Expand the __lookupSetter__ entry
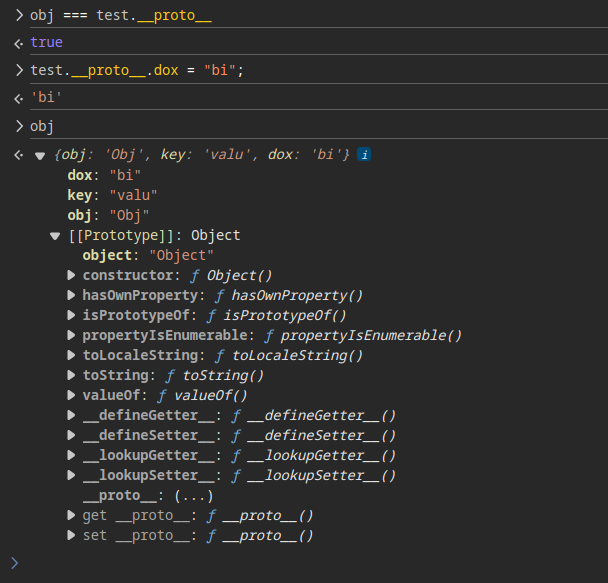The width and height of the screenshot is (608, 583). pos(71,475)
